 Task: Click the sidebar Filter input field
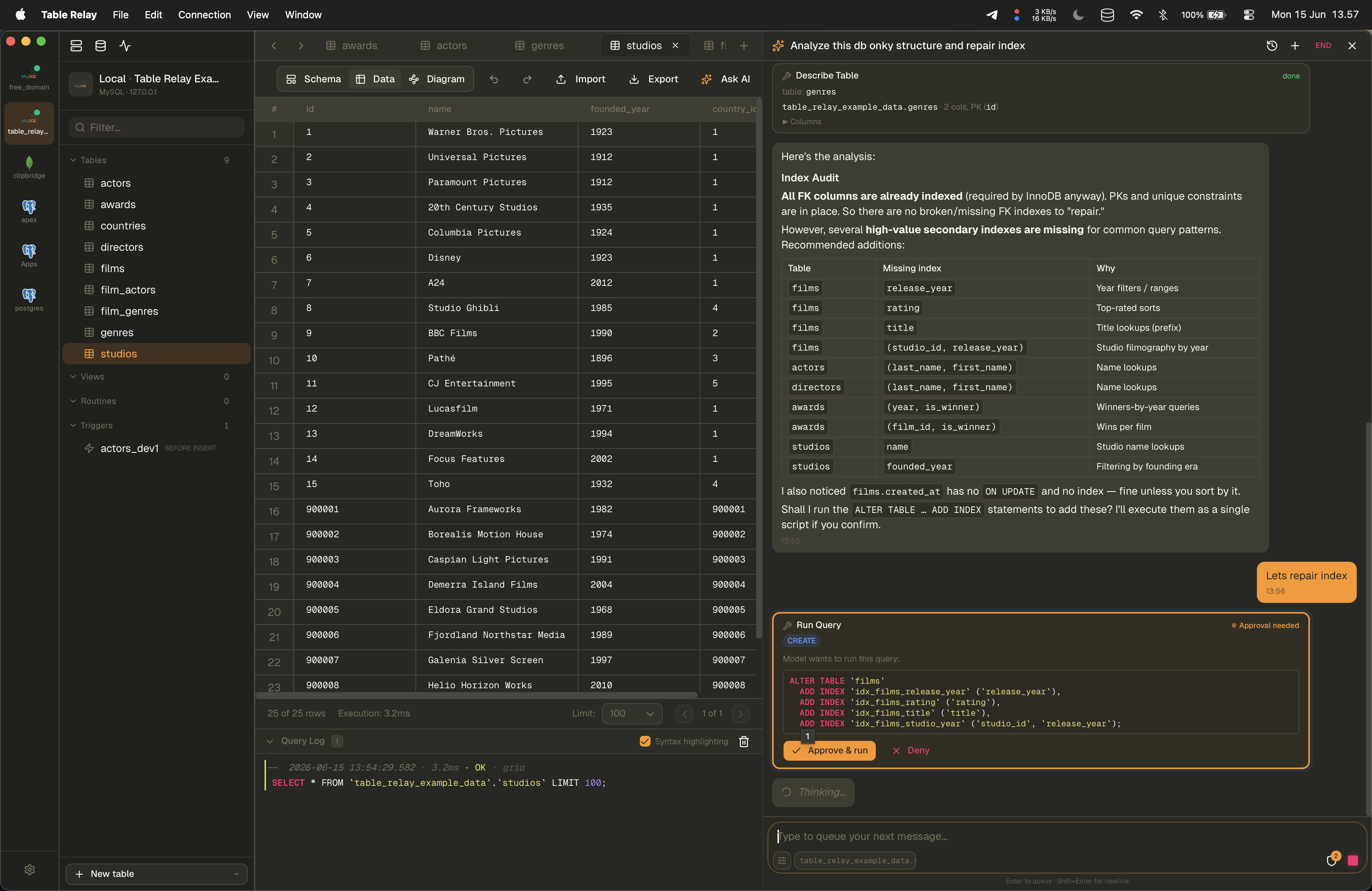(x=157, y=127)
